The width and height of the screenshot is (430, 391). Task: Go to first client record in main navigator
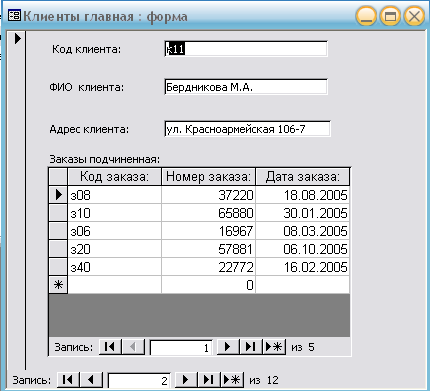point(68,380)
